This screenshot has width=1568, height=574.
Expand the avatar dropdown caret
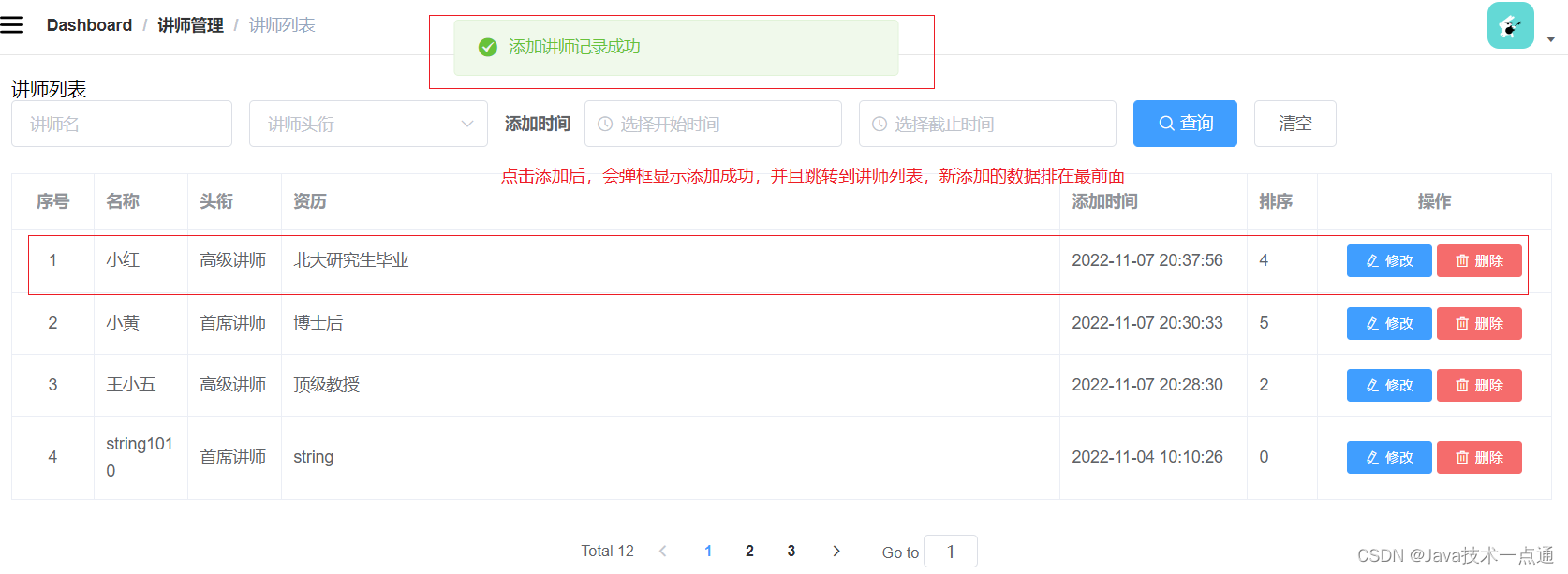click(1551, 39)
